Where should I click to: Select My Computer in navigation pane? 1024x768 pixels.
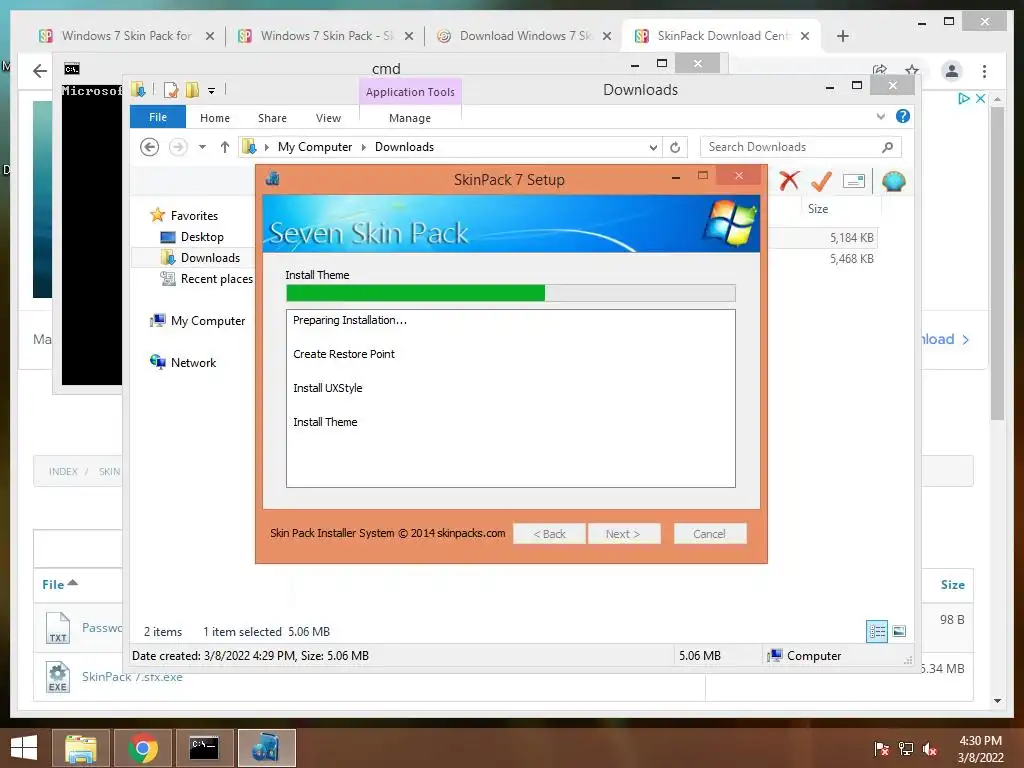pos(208,321)
